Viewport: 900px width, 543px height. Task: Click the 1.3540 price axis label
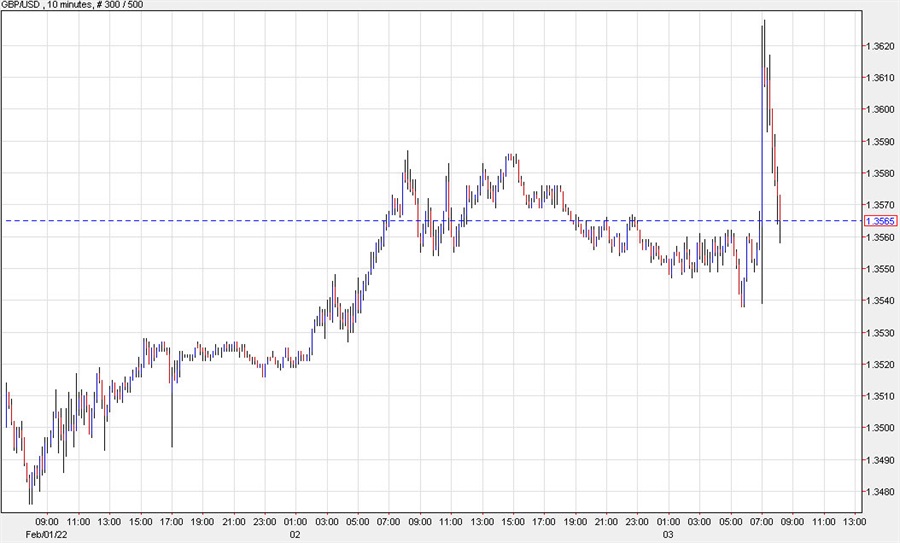coord(882,301)
